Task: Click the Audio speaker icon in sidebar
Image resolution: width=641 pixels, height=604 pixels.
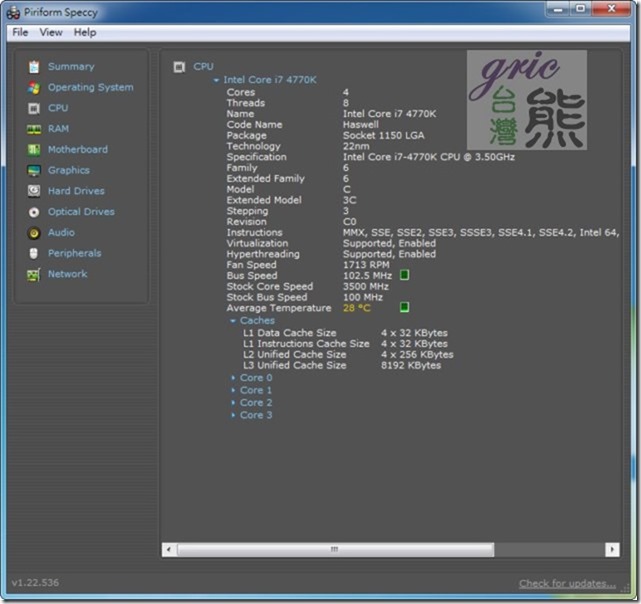Action: (x=34, y=233)
